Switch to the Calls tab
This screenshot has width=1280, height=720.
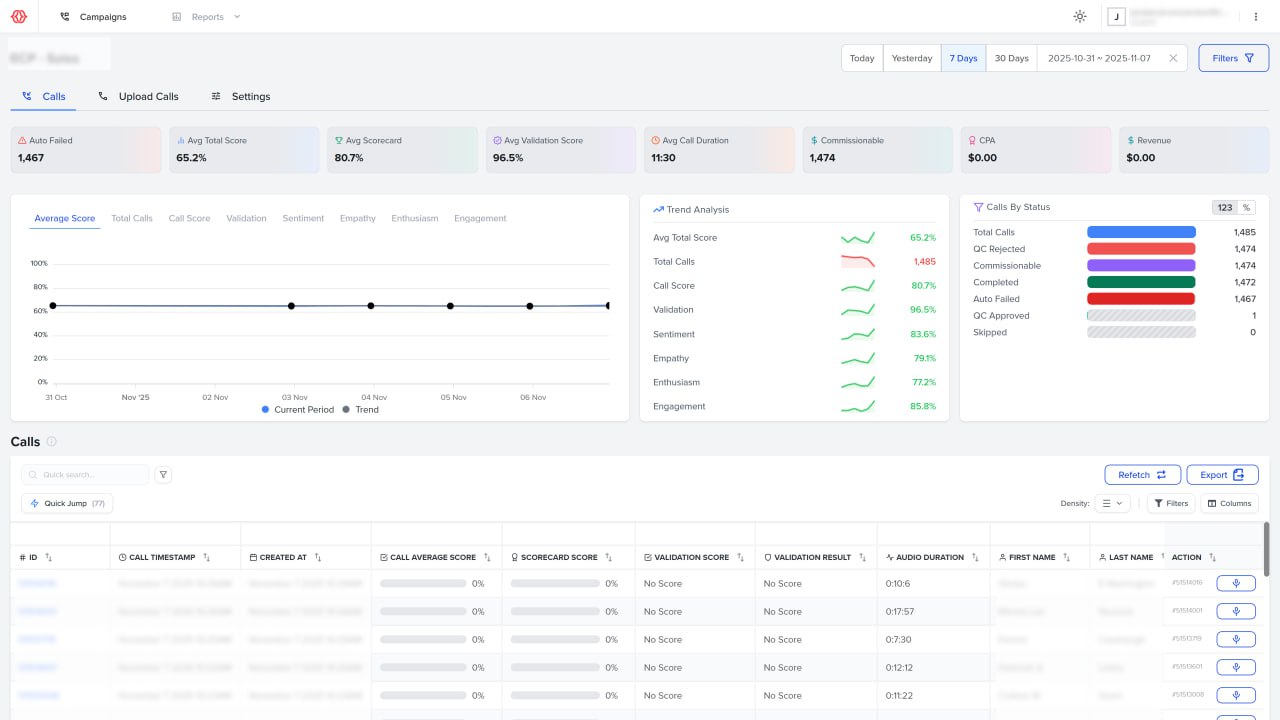tap(43, 97)
